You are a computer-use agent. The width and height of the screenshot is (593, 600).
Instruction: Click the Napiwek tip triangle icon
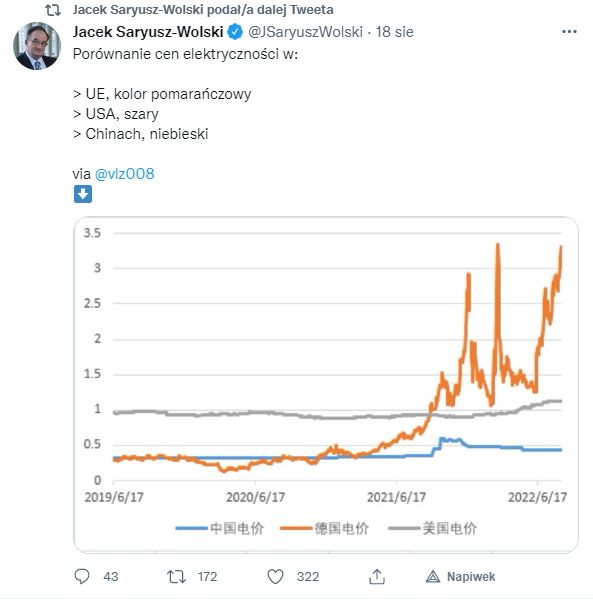[x=433, y=576]
